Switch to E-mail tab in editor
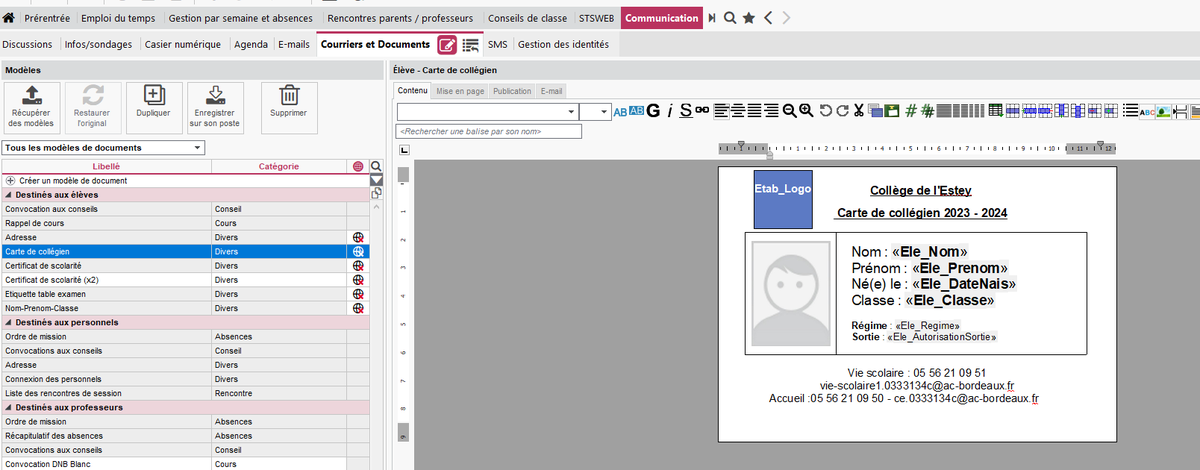1200x470 pixels. (552, 90)
